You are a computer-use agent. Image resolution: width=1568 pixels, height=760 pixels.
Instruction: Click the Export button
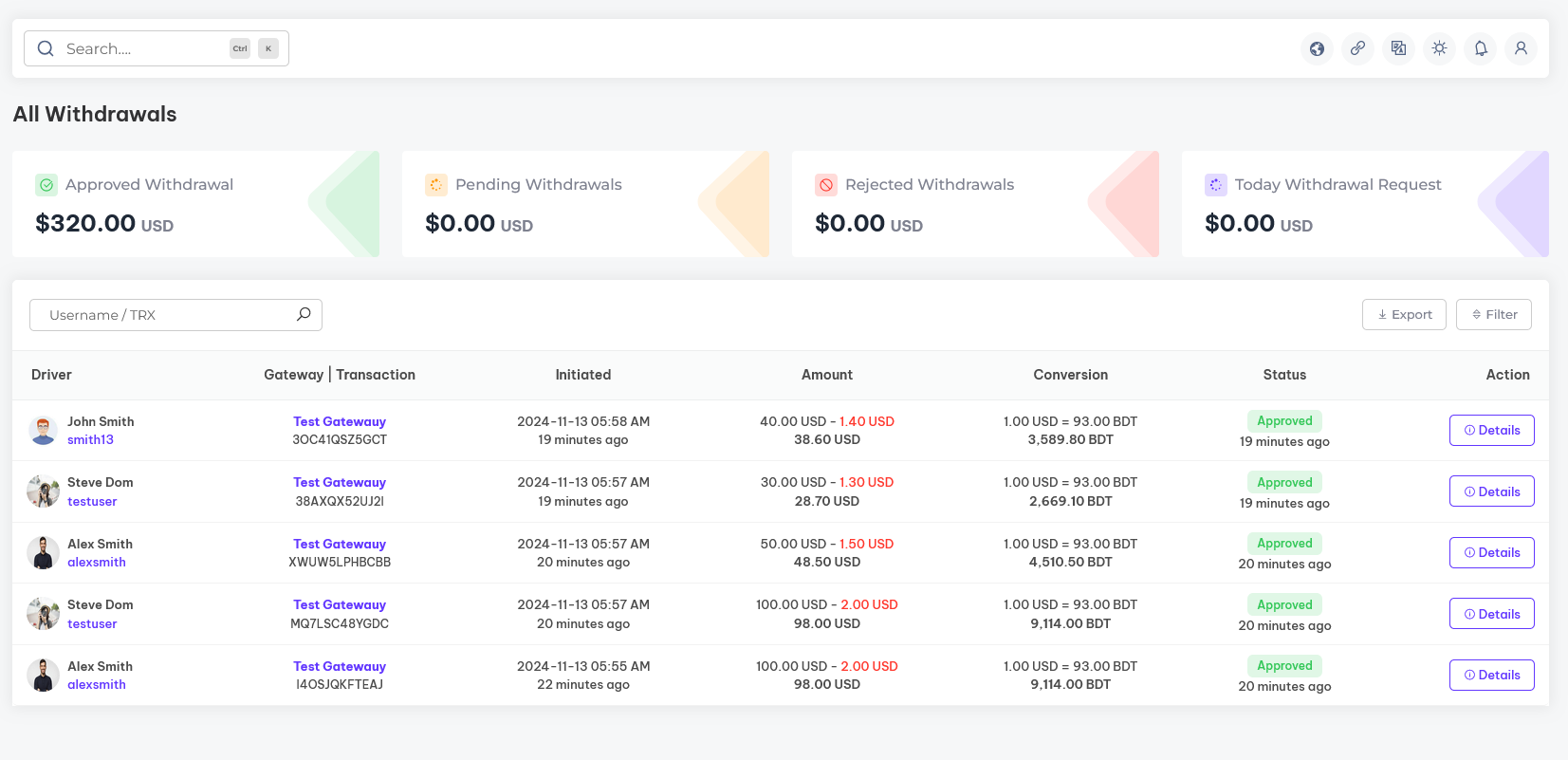coord(1404,315)
